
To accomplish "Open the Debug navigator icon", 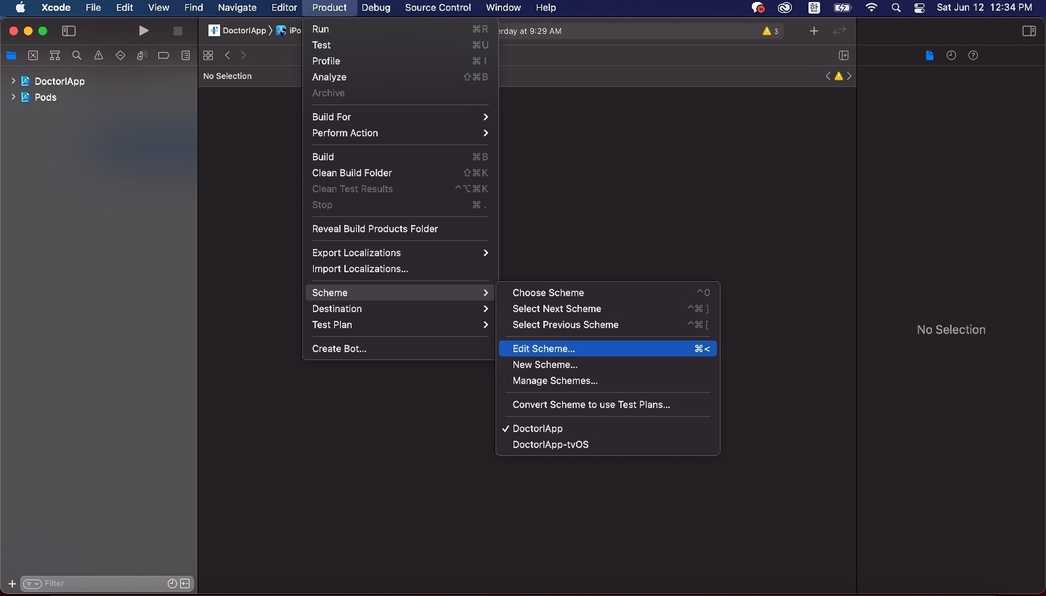I will (x=141, y=55).
